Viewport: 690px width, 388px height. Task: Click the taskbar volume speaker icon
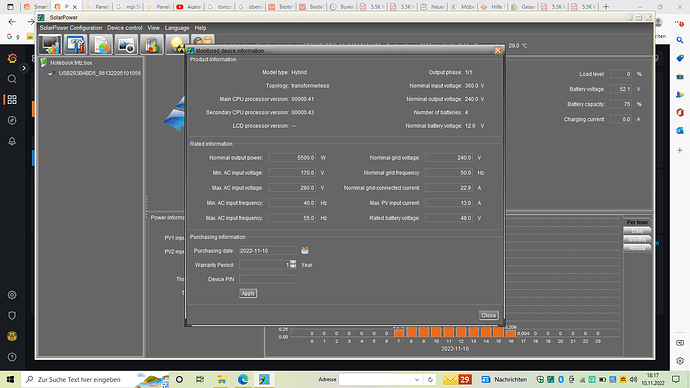[633, 379]
